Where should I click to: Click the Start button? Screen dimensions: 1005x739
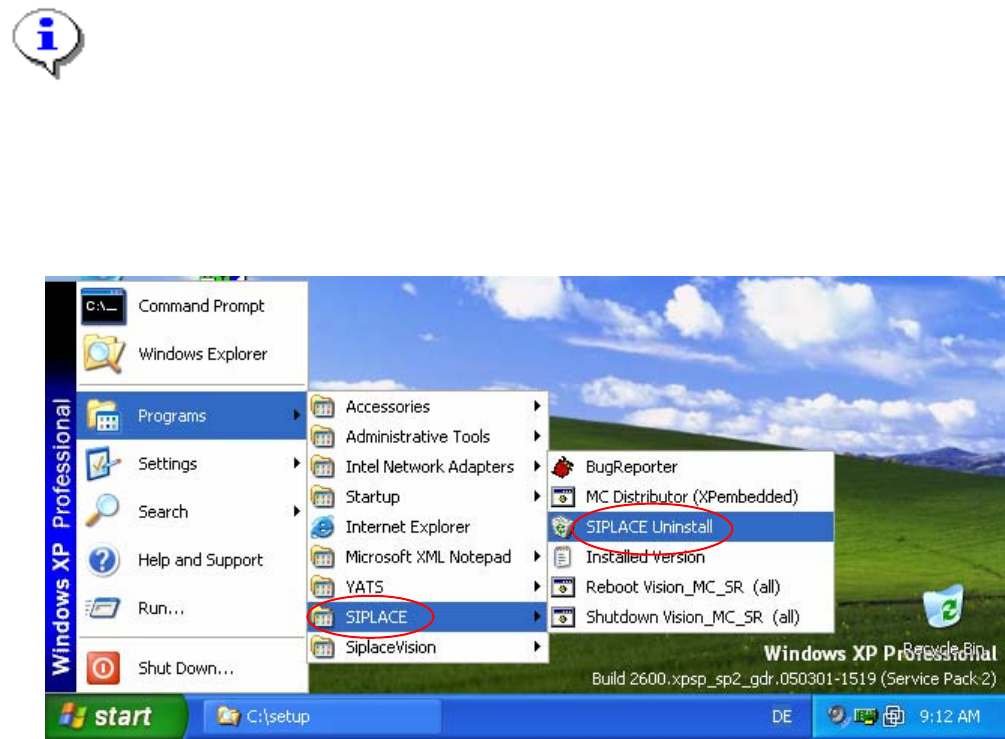click(x=116, y=716)
